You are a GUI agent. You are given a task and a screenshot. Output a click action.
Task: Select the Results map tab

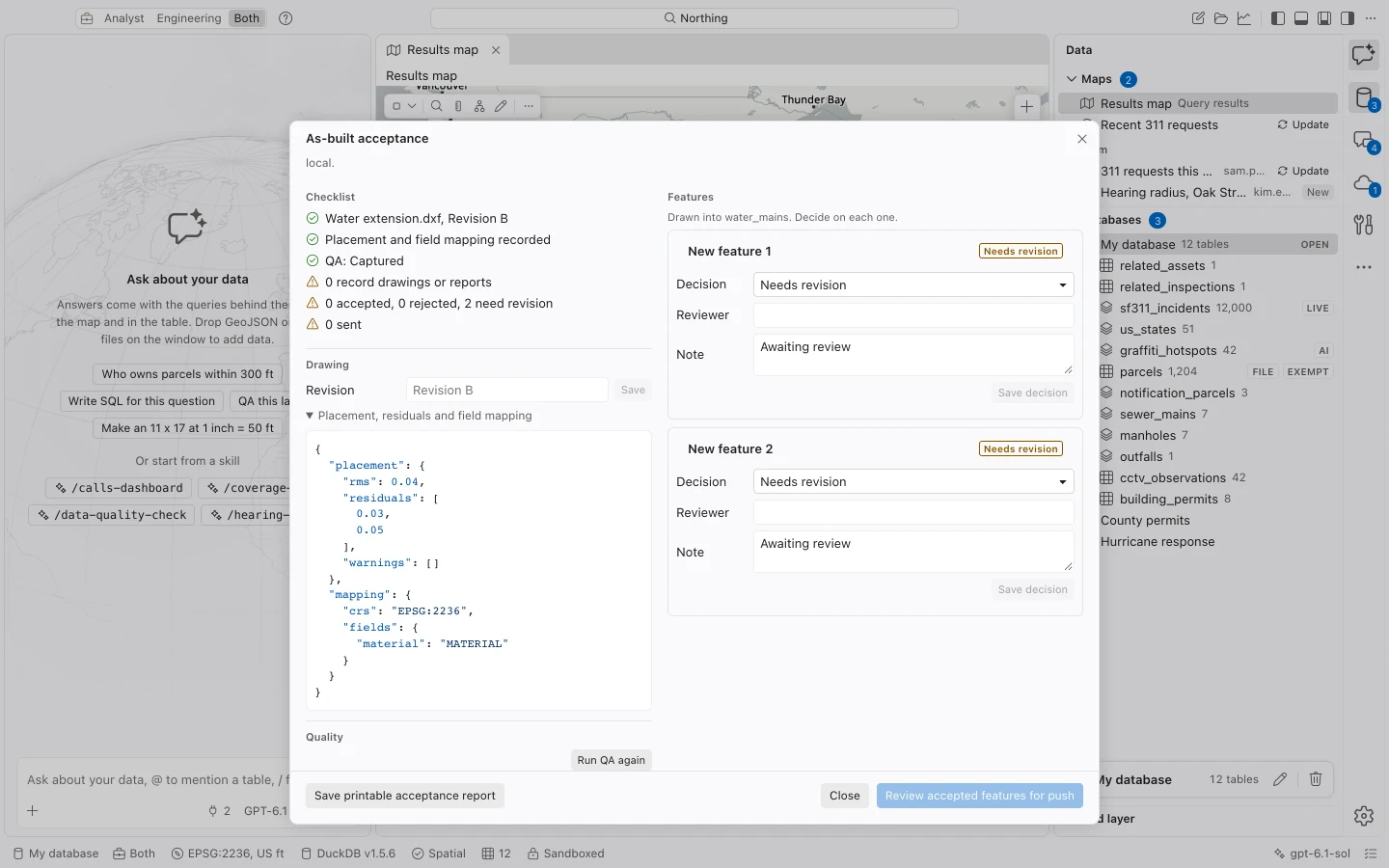click(x=443, y=50)
